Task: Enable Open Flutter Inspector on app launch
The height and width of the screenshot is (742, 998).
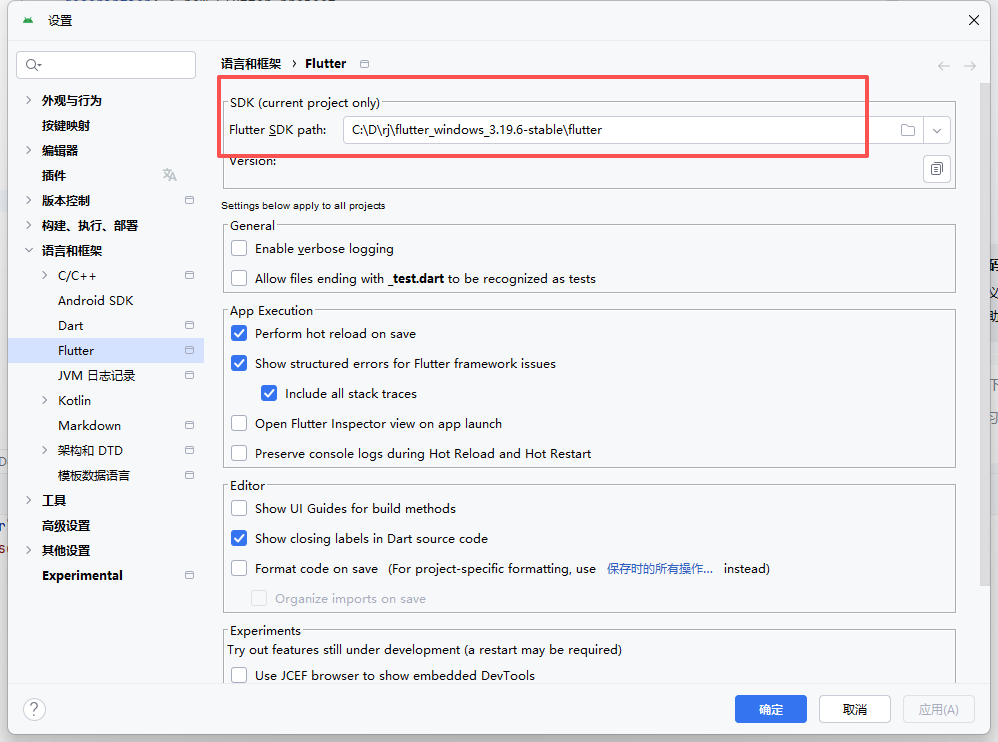Action: pyautogui.click(x=239, y=423)
